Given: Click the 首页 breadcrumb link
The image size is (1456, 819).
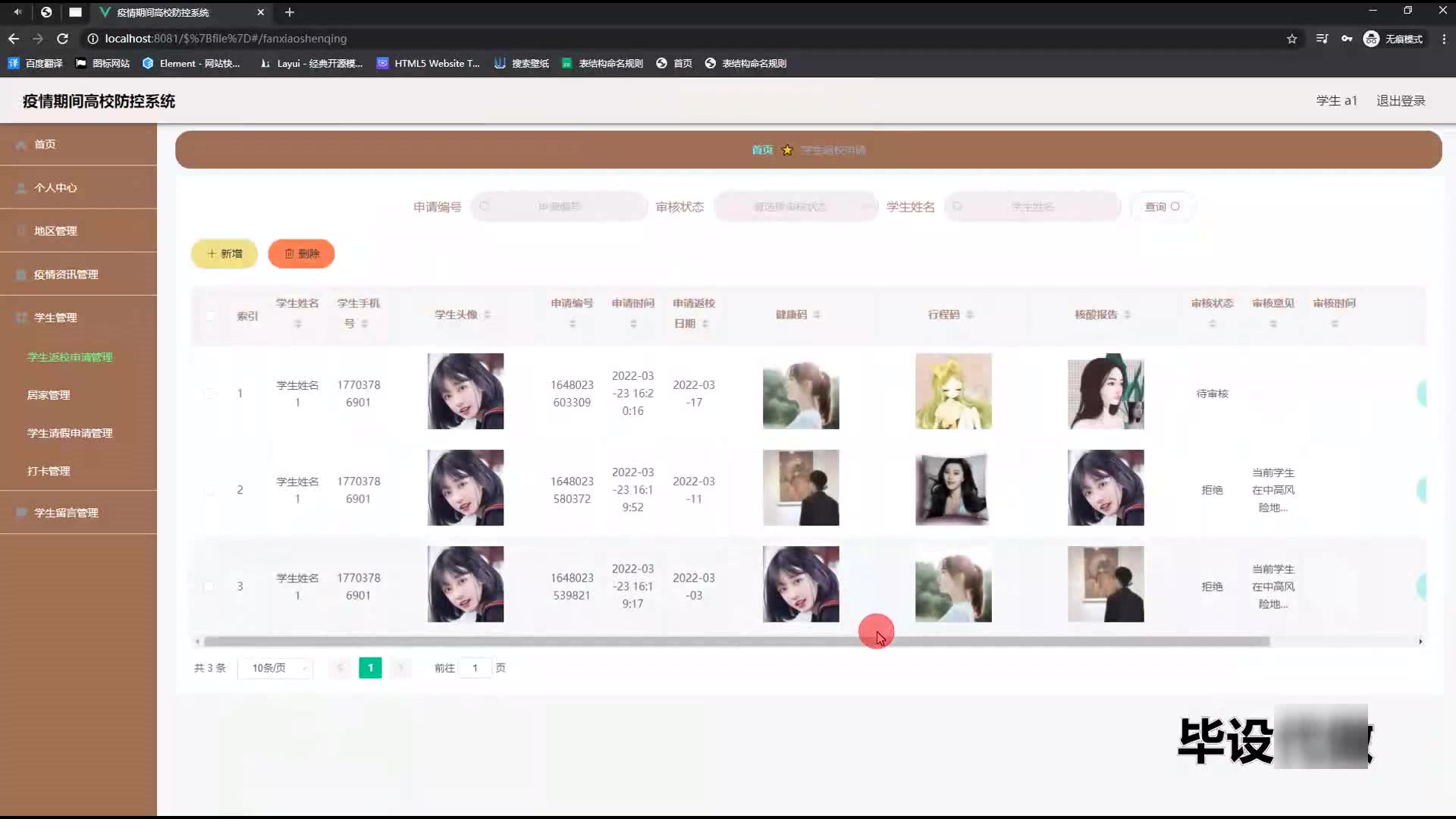Looking at the screenshot, I should point(762,150).
